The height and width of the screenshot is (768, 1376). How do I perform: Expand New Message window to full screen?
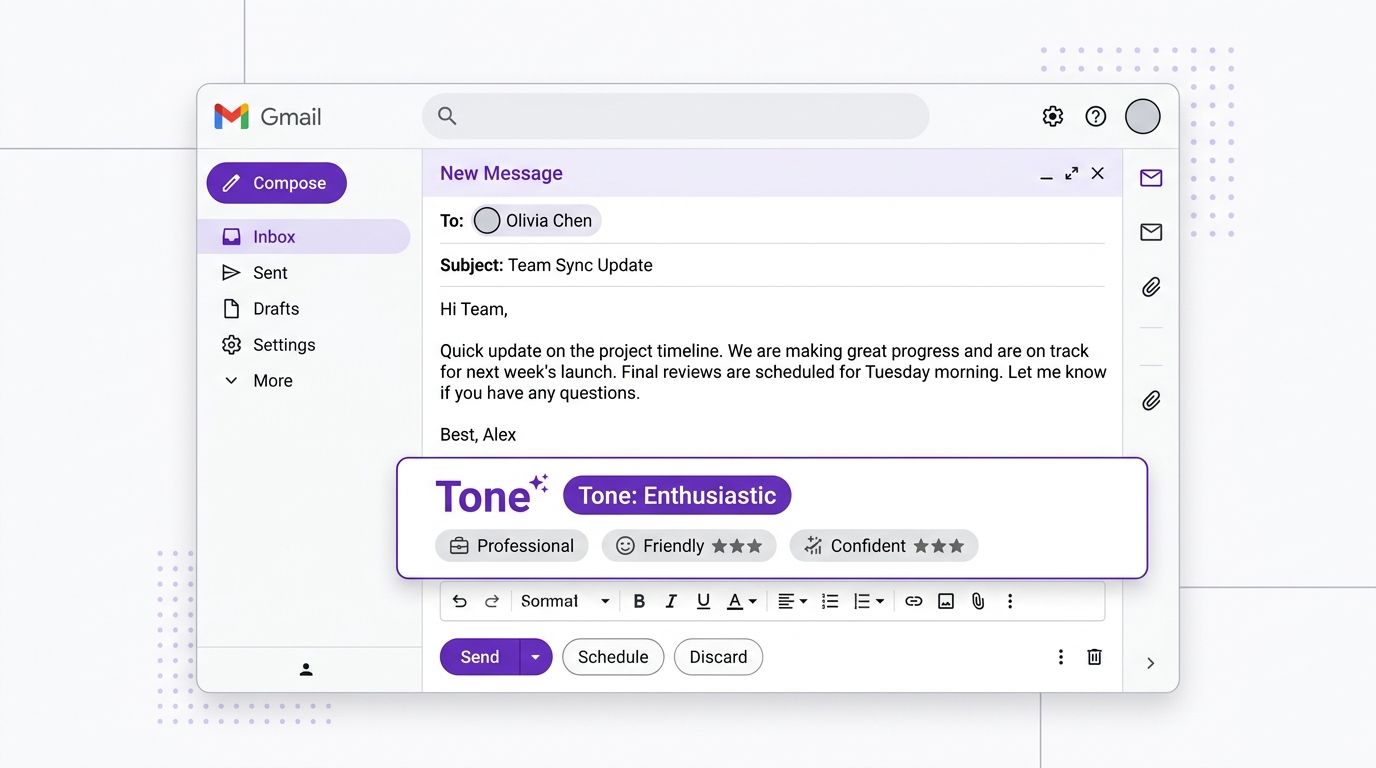click(x=1071, y=173)
